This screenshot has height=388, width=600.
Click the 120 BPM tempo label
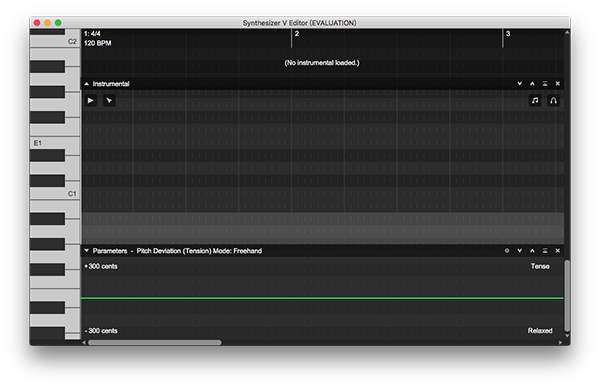click(98, 43)
